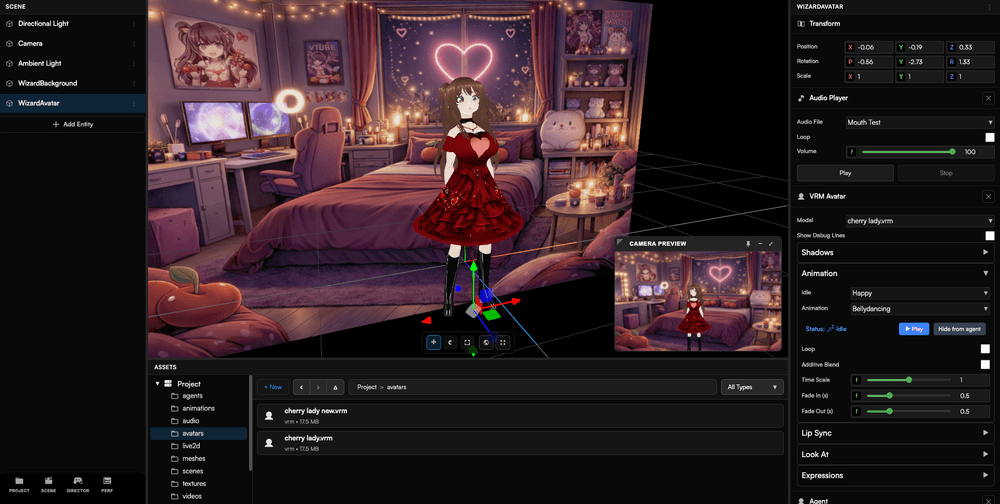
Task: Open the Animation dropdown set to Bellydancing
Action: tap(920, 309)
